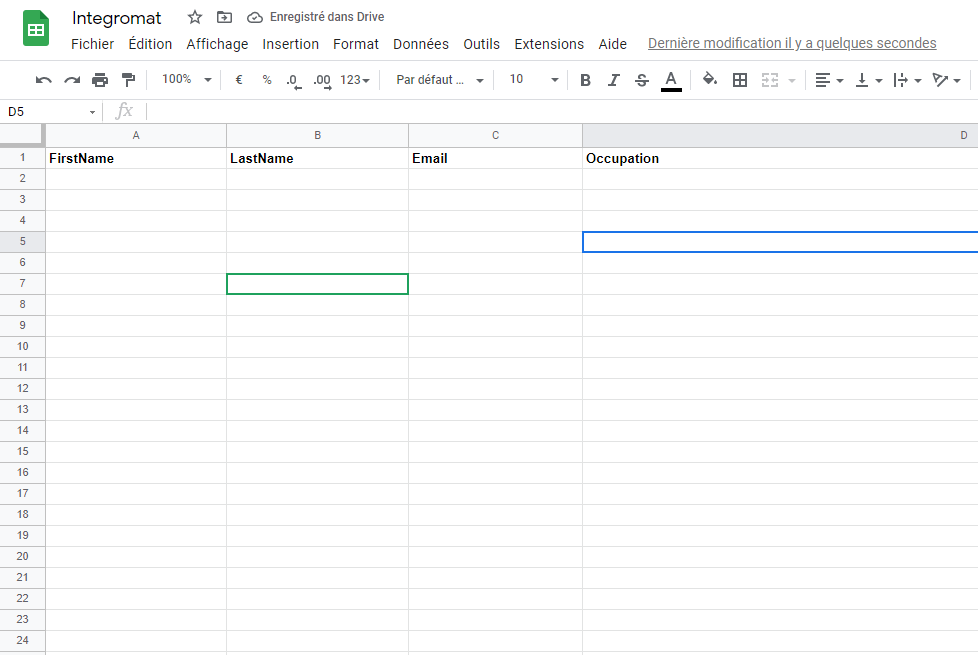Screen dimensions: 978x655
Task: Select row 5 header
Action: tap(22, 241)
